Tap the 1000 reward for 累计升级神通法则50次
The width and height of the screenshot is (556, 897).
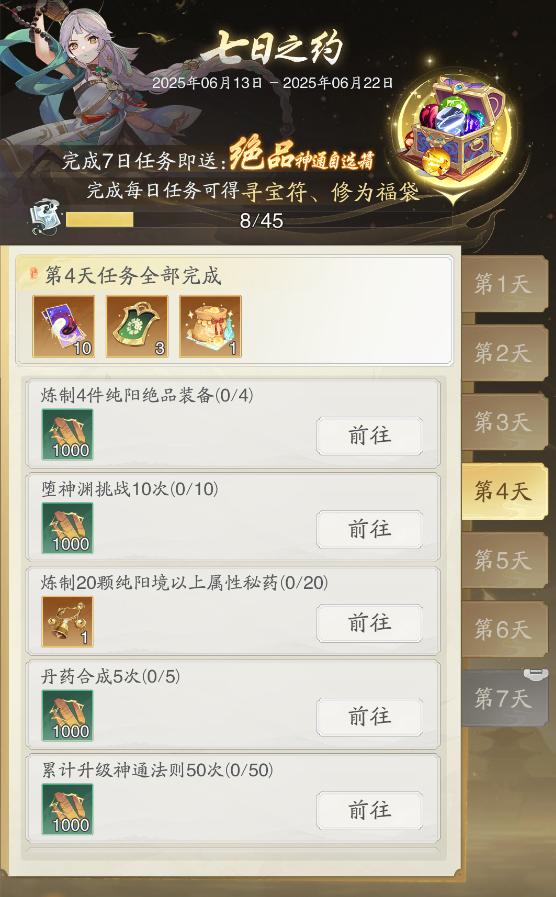67,809
